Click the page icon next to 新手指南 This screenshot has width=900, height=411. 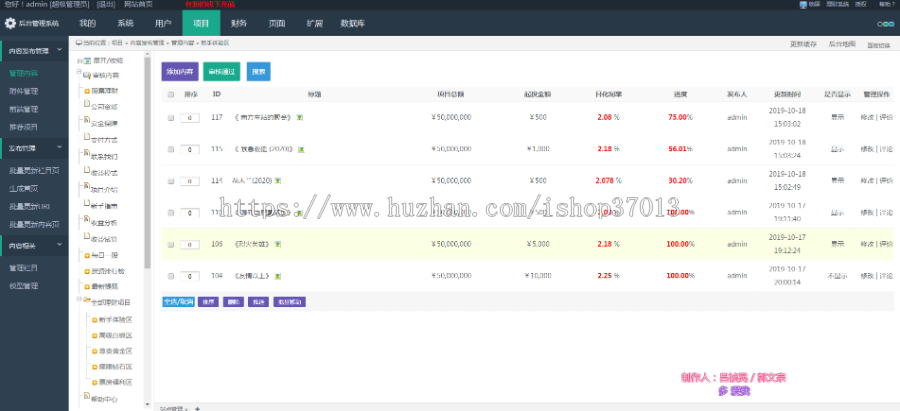(87, 203)
